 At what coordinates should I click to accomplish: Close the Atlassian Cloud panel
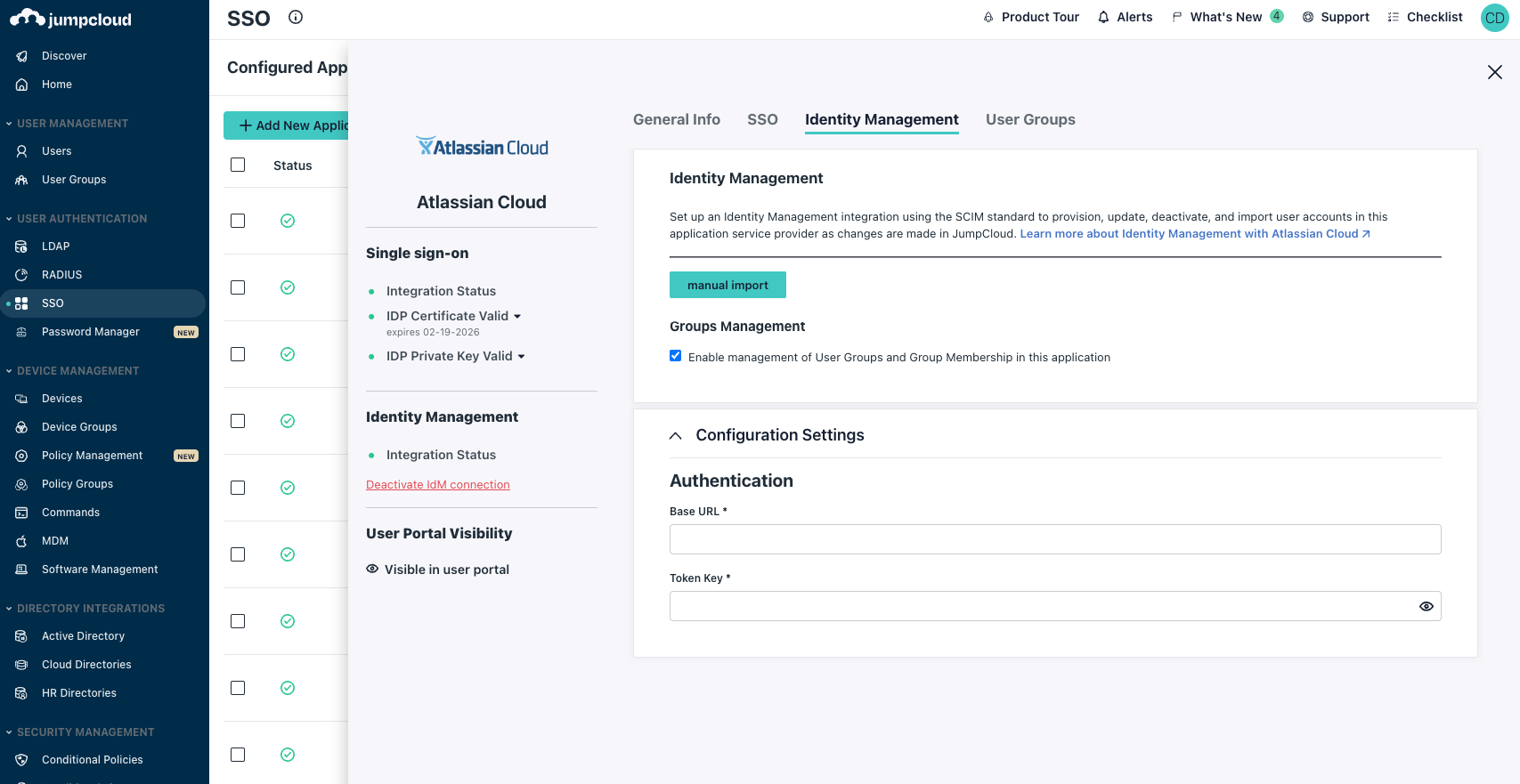point(1495,72)
